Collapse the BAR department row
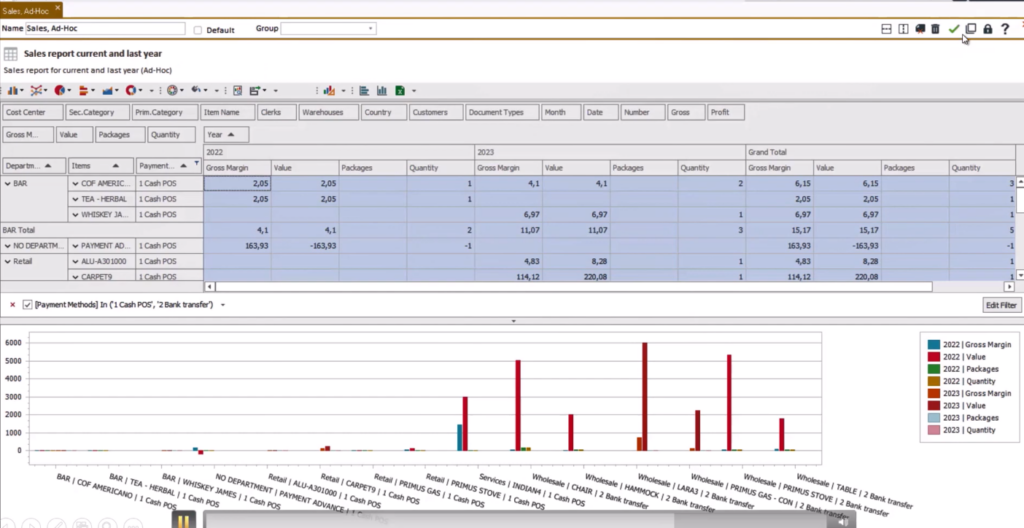 (8, 184)
